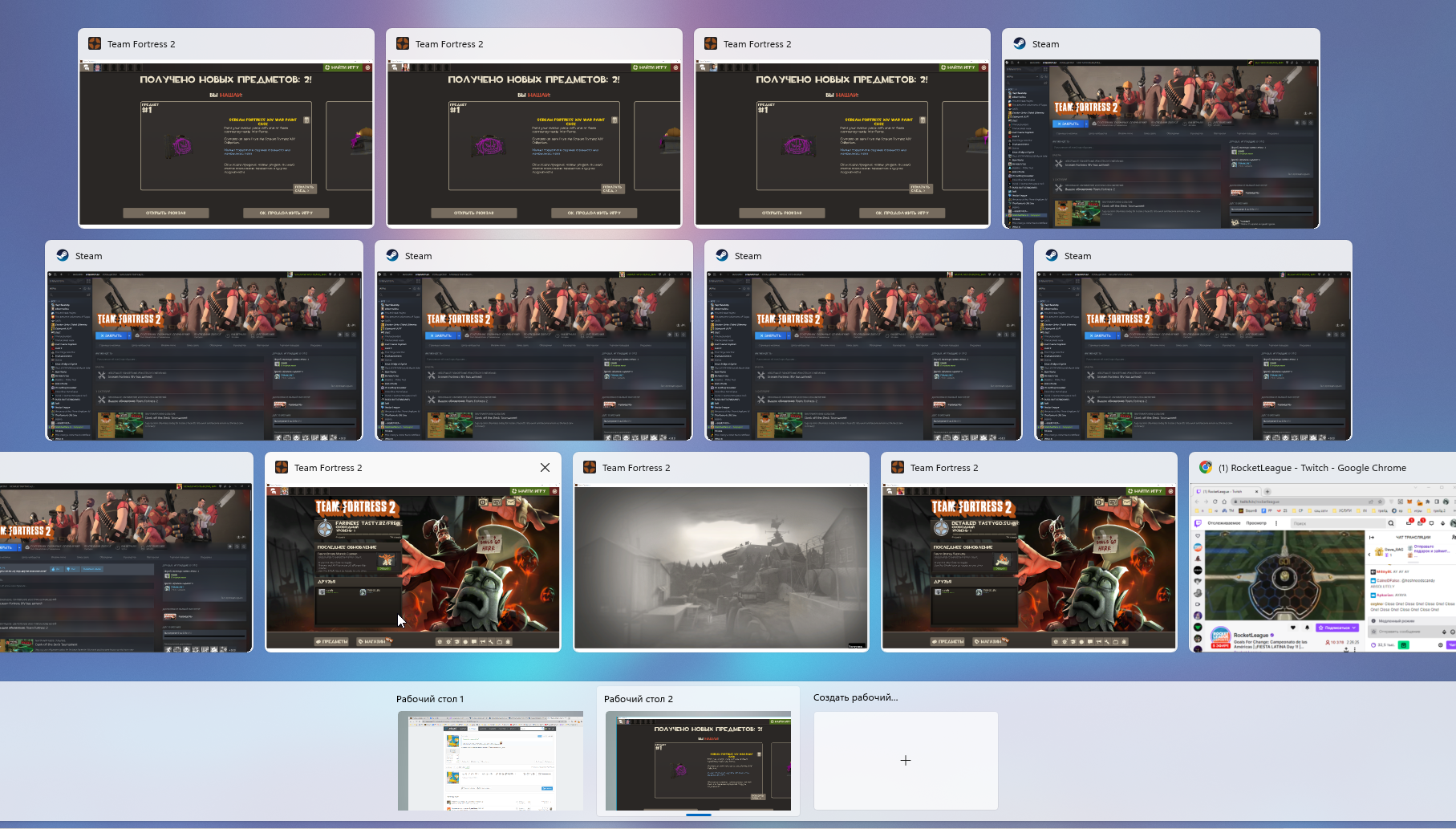Open the middle Team Fortress 2 new-items window in the top row

coord(534,144)
